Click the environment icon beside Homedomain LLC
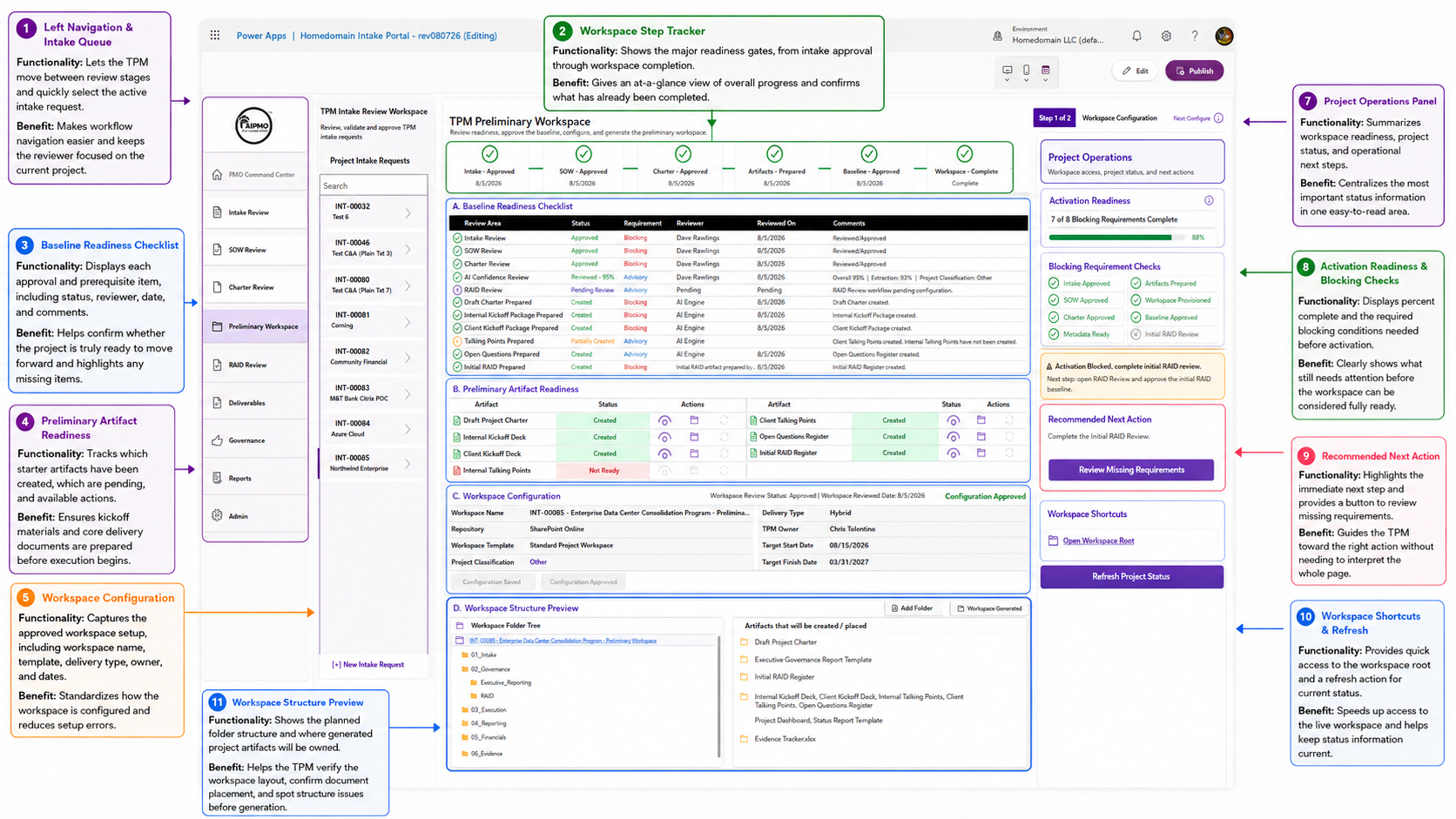The height and width of the screenshot is (819, 1456). [x=998, y=36]
